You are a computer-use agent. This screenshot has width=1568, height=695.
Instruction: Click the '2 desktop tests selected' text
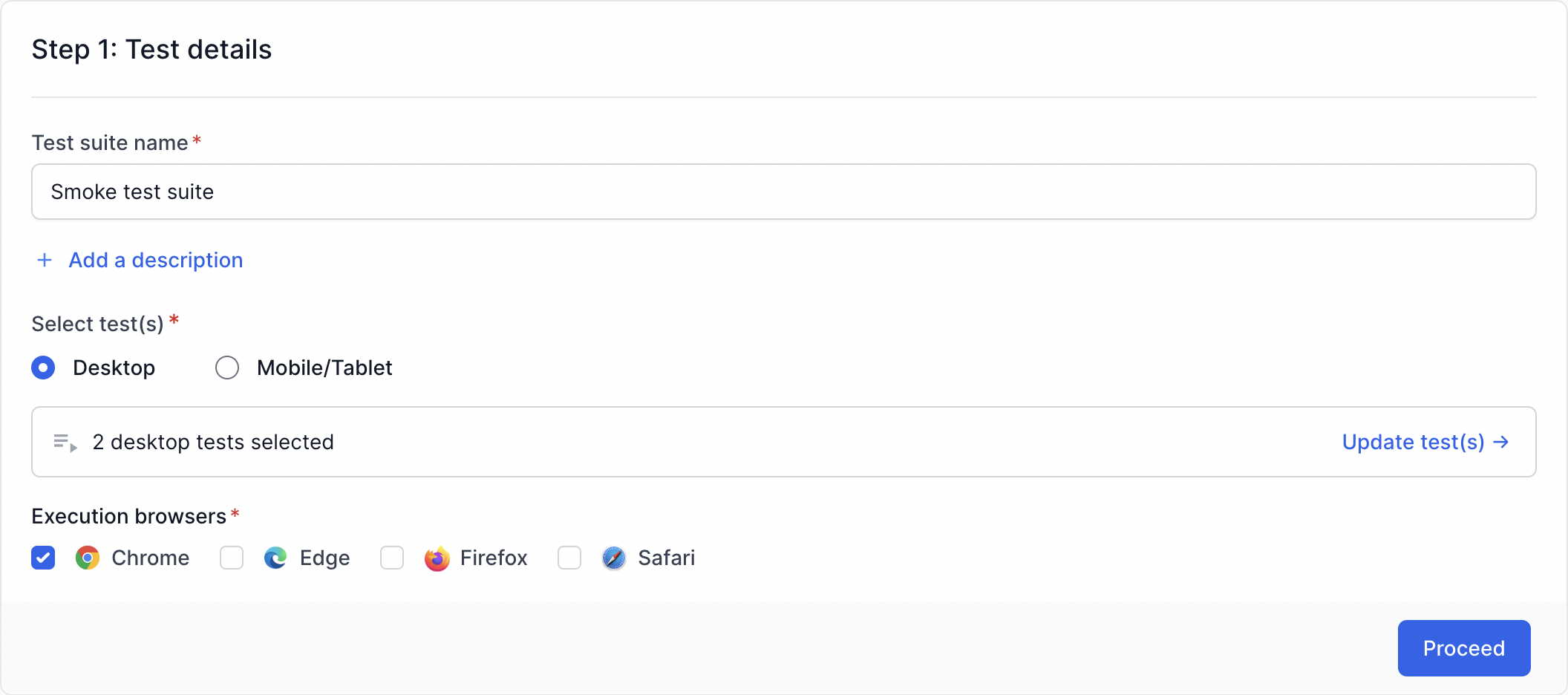213,442
